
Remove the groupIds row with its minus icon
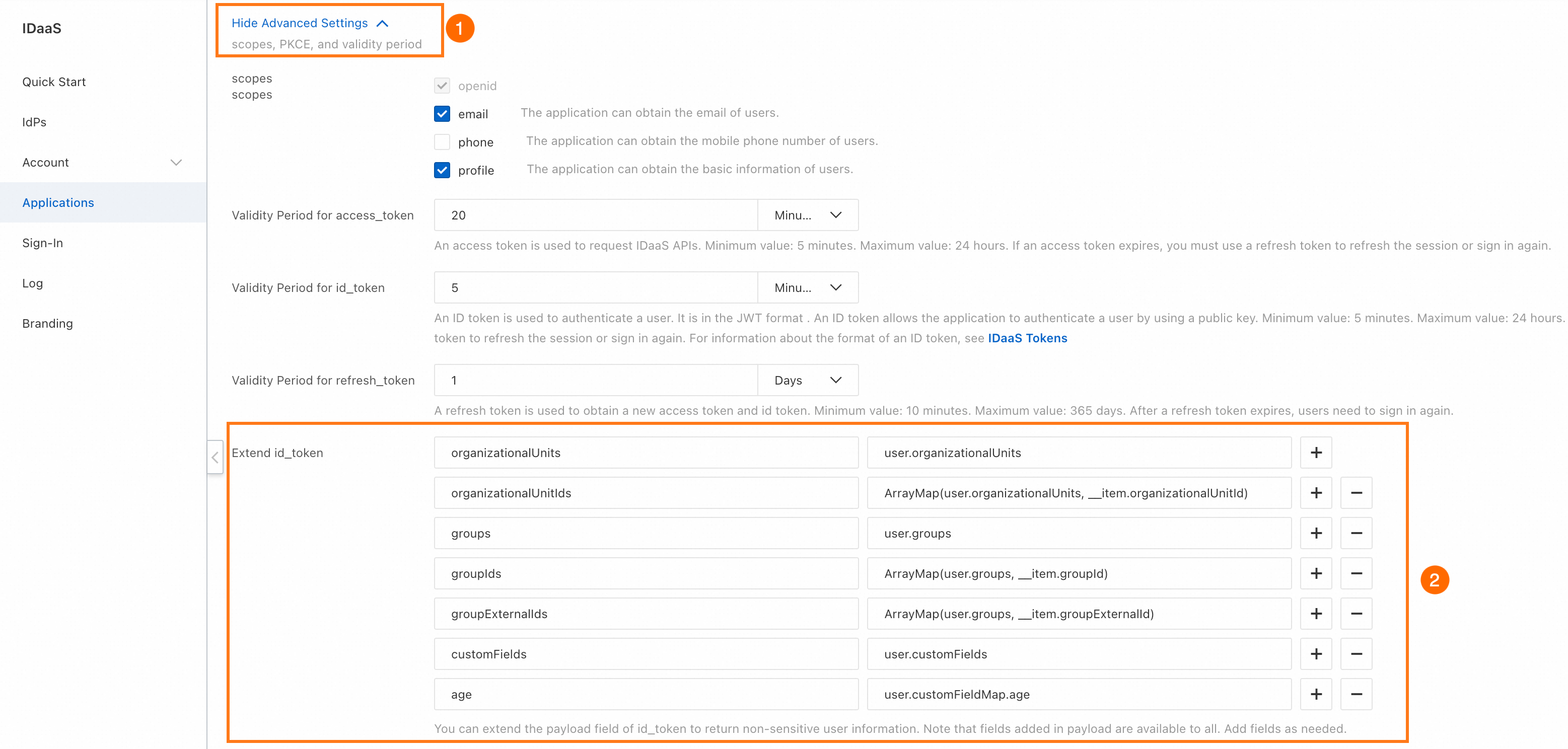1356,573
